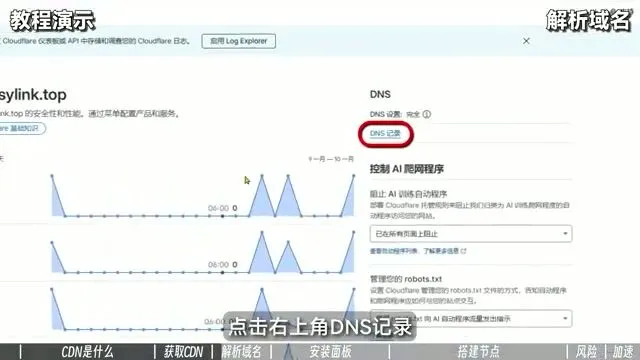Open the DNS 记录 link
Screen dimensions: 640x360
point(385,133)
